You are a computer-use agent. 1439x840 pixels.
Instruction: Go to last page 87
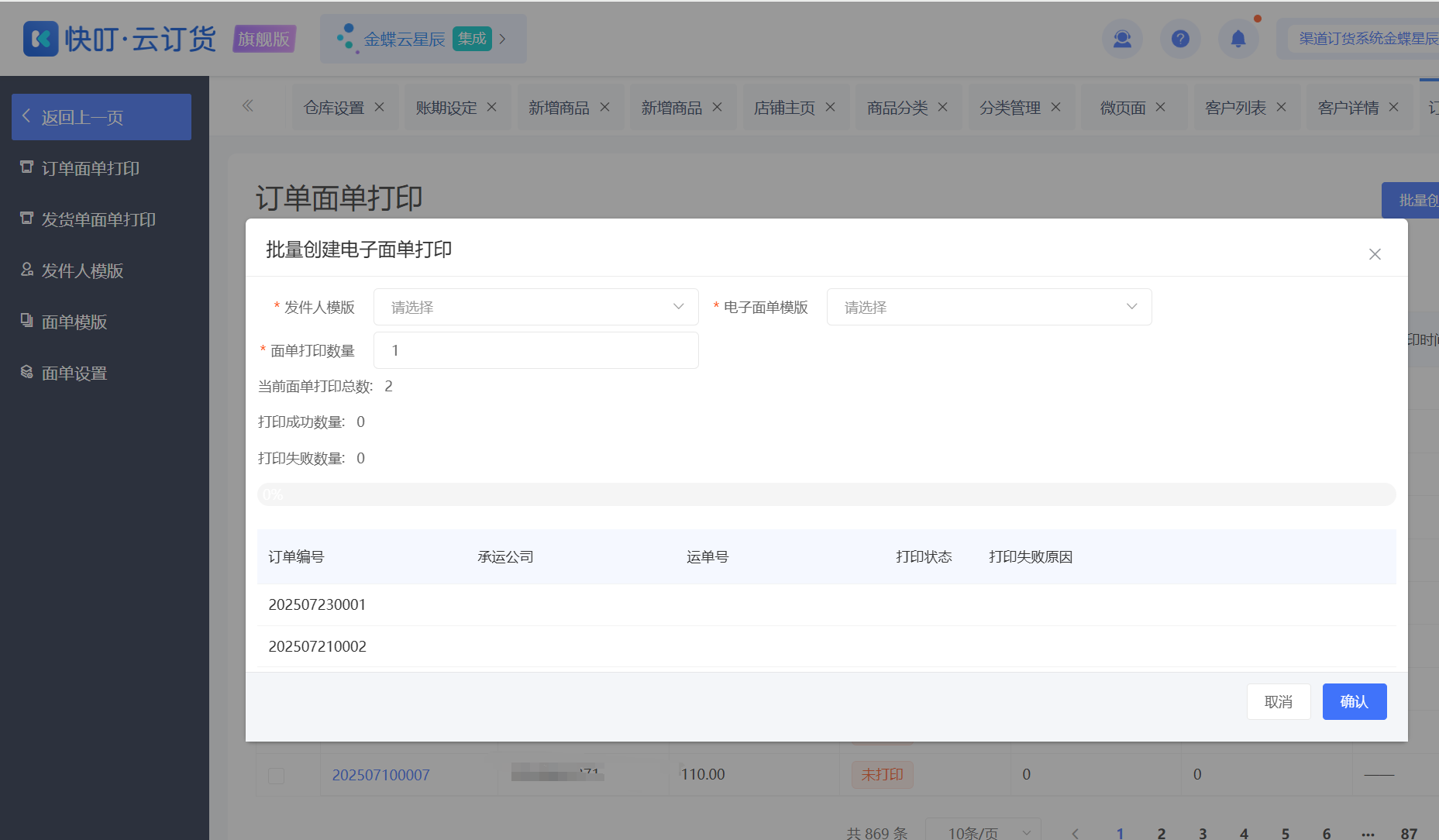1410,833
